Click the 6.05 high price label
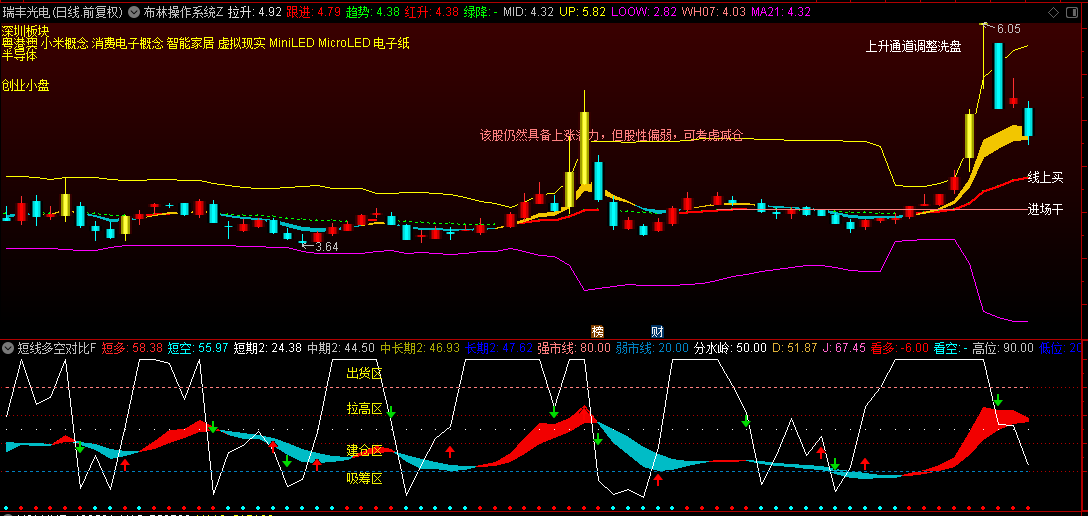Image resolution: width=1088 pixels, height=516 pixels. click(1009, 29)
